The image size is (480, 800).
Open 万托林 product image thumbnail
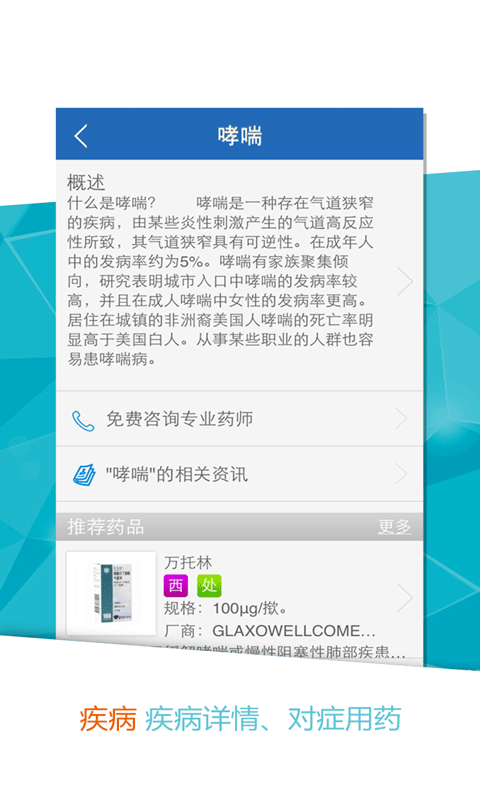pos(111,593)
